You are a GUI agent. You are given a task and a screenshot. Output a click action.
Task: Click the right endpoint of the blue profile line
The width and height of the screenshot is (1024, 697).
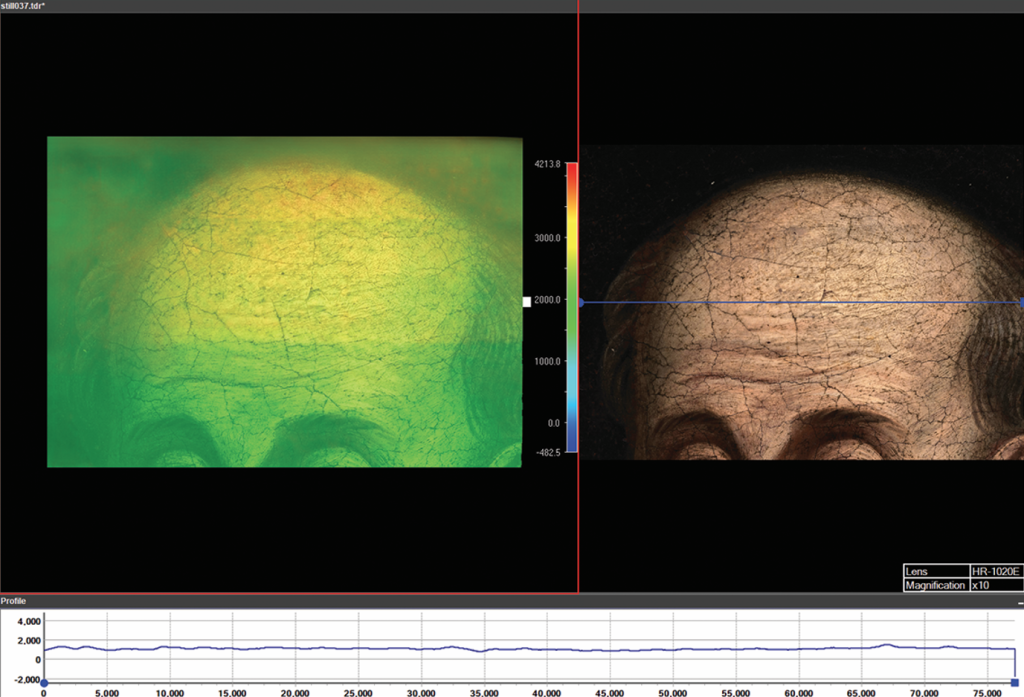1020,302
